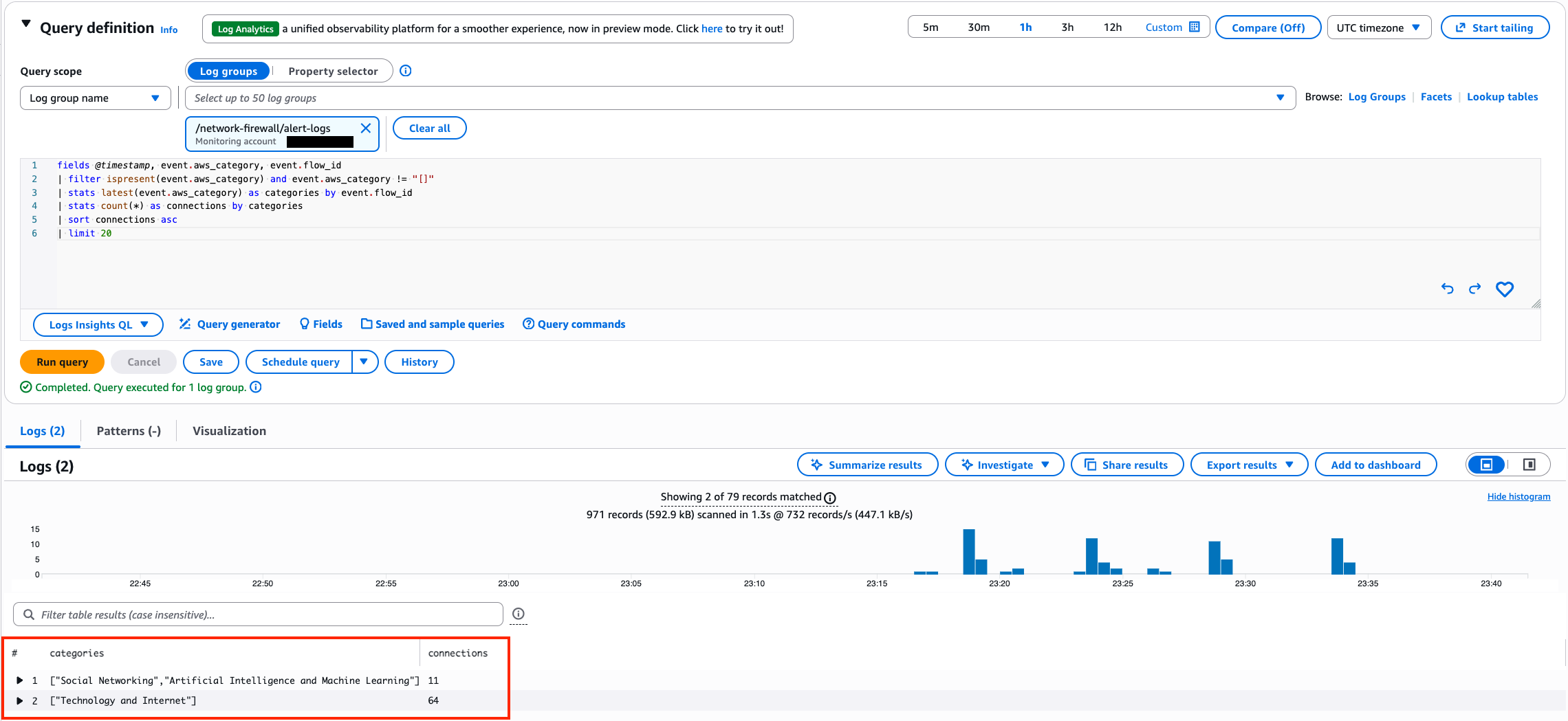Open the UTC timezone dropdown
This screenshot has width=1568, height=721.
point(1379,28)
